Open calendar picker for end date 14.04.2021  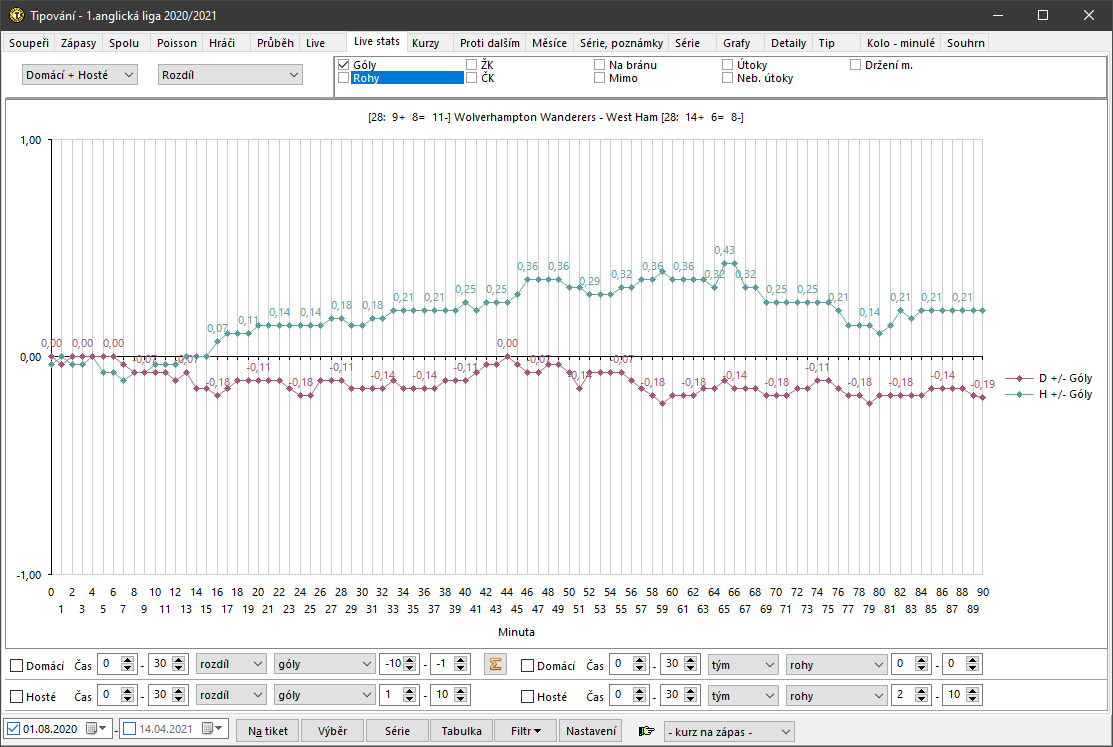208,730
